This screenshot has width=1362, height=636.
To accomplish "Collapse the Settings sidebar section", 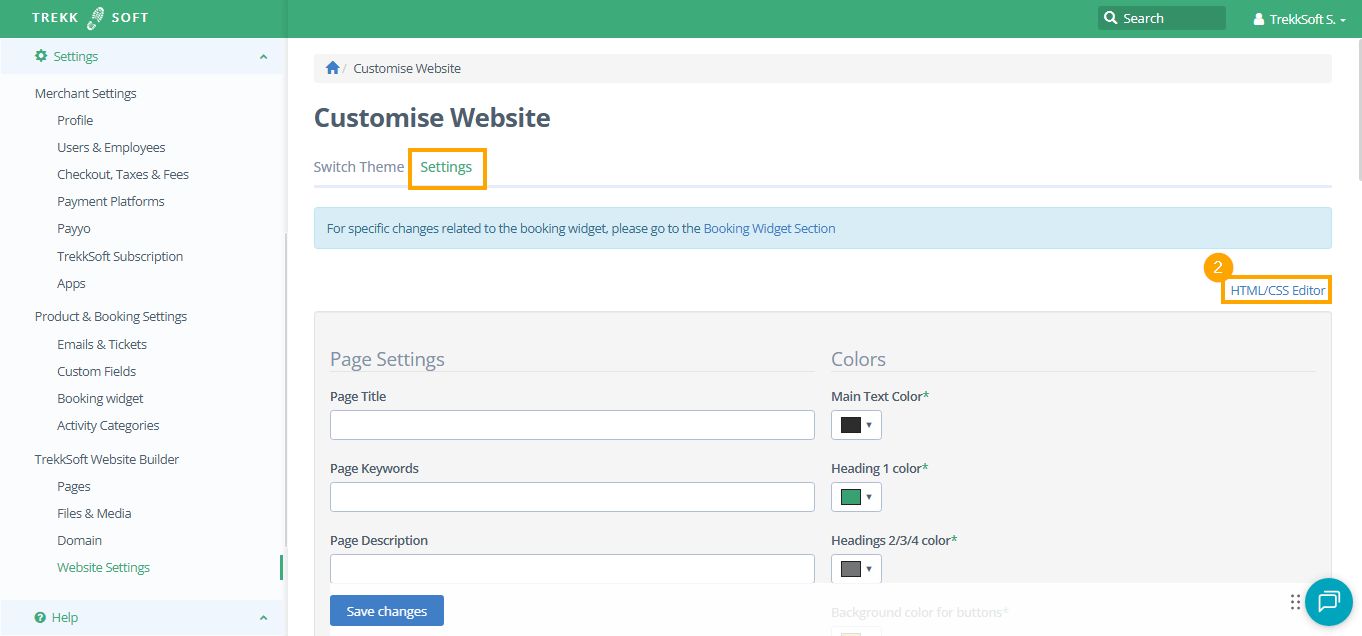I will pyautogui.click(x=263, y=57).
